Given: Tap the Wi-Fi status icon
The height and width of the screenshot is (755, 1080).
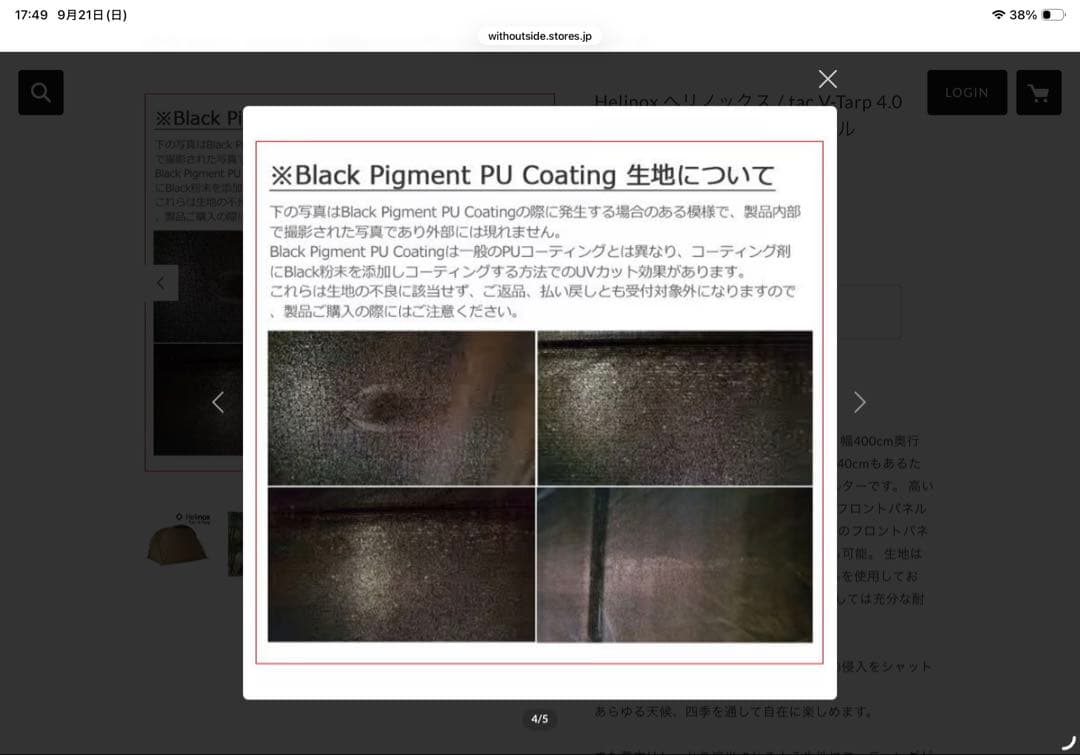Looking at the screenshot, I should (997, 15).
